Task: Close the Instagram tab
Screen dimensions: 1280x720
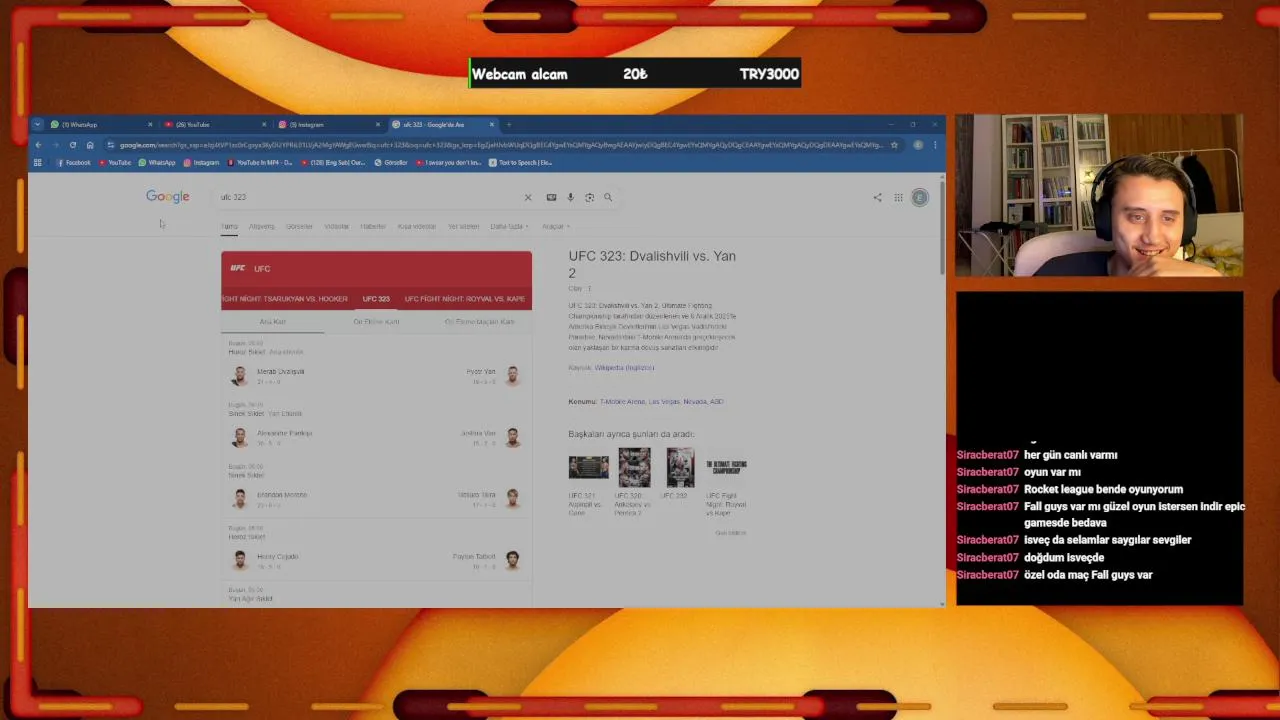Action: 378,125
